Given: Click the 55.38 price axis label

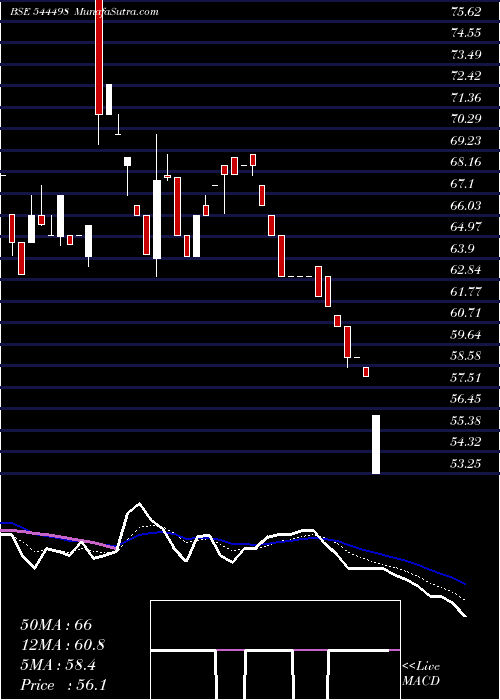Looking at the screenshot, I should (x=466, y=421).
